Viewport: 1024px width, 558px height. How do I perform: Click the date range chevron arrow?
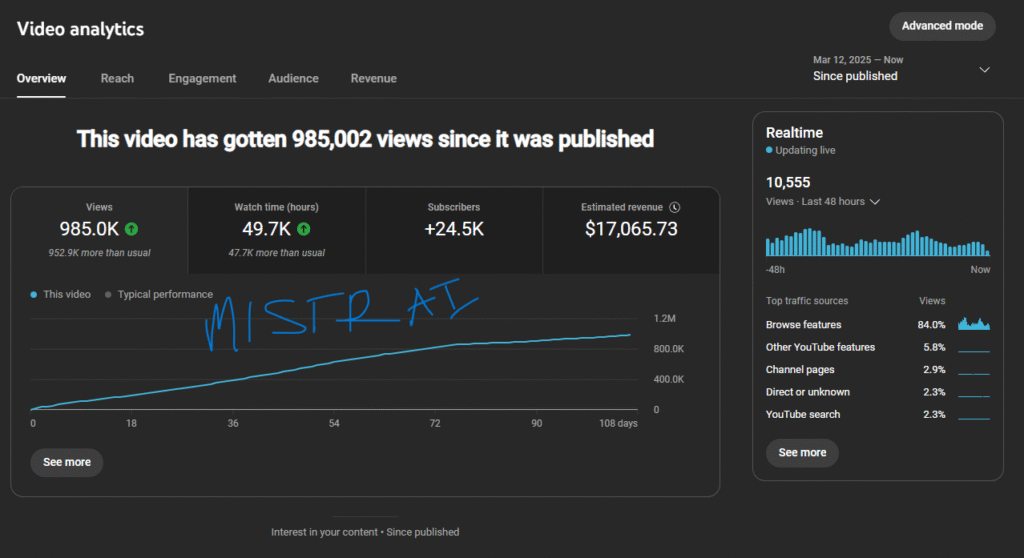click(984, 69)
